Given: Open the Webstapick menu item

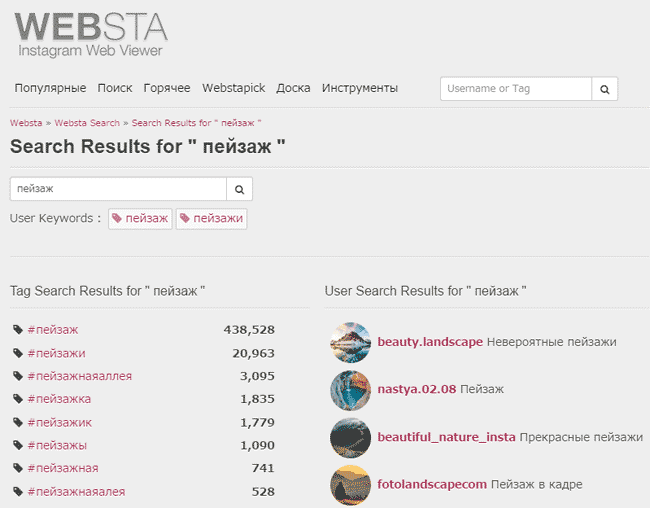Looking at the screenshot, I should click(233, 88).
